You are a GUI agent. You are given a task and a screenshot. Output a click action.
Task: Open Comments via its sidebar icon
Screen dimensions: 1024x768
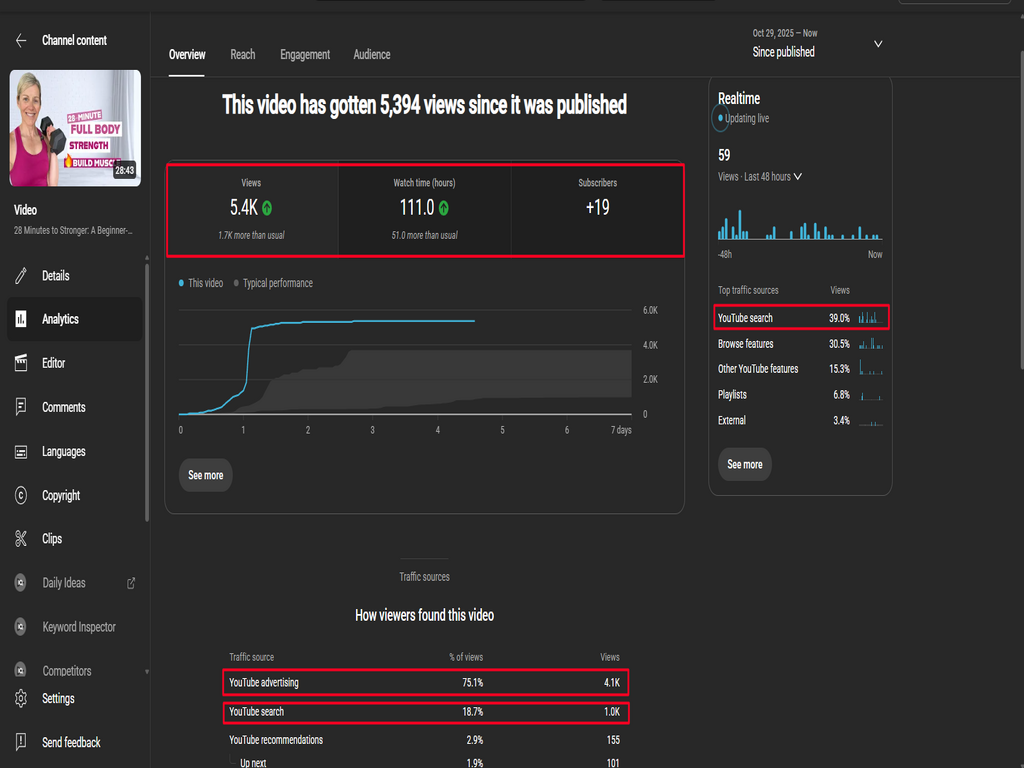tap(21, 407)
